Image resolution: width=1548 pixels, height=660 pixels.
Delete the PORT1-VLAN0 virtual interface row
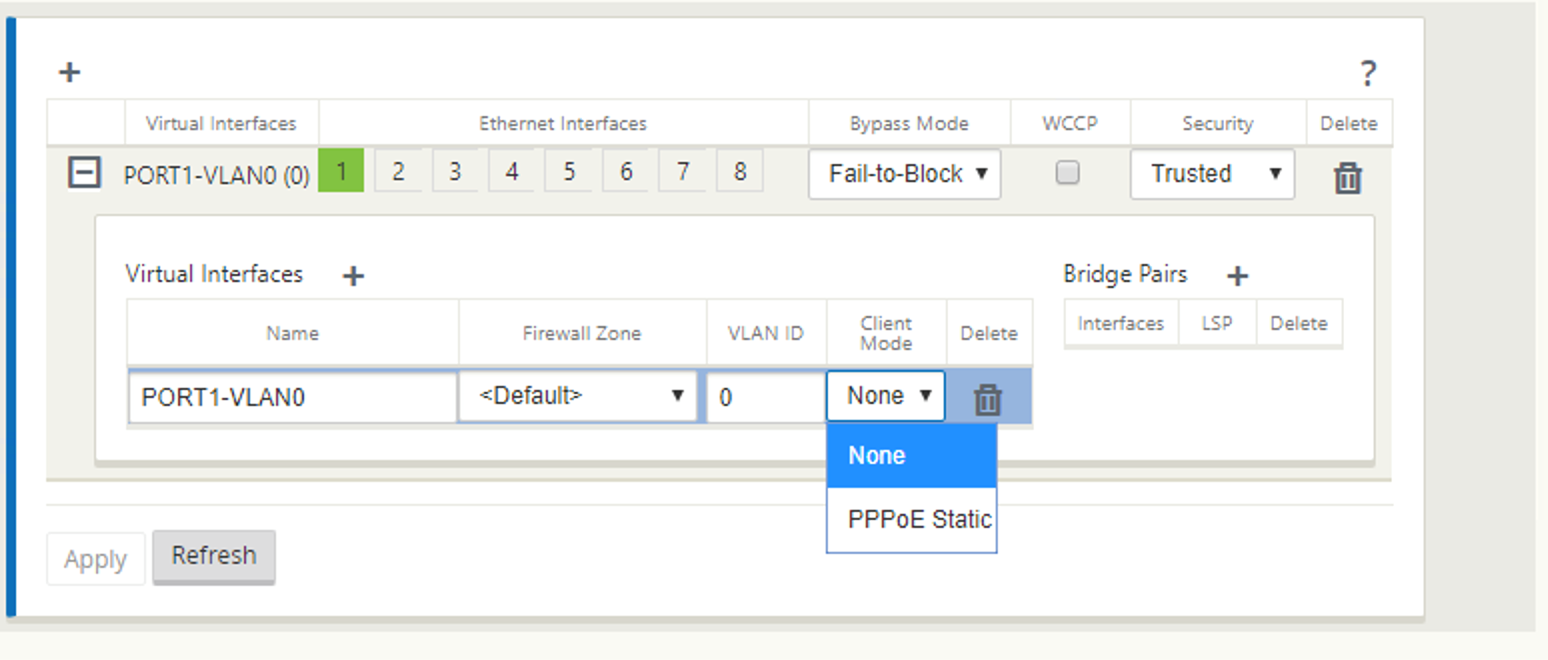[988, 398]
